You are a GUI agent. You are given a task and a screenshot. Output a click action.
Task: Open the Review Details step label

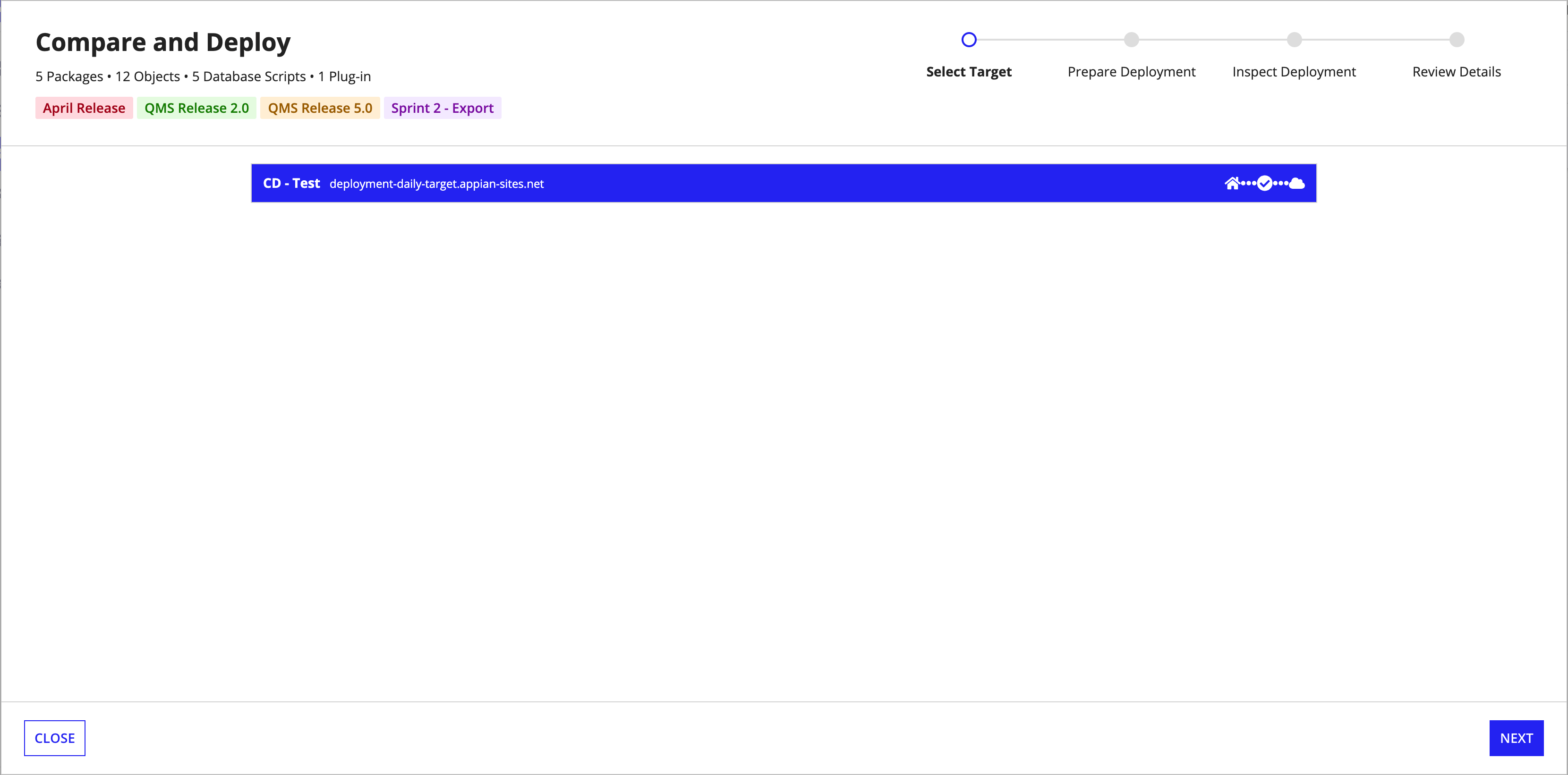(1457, 72)
